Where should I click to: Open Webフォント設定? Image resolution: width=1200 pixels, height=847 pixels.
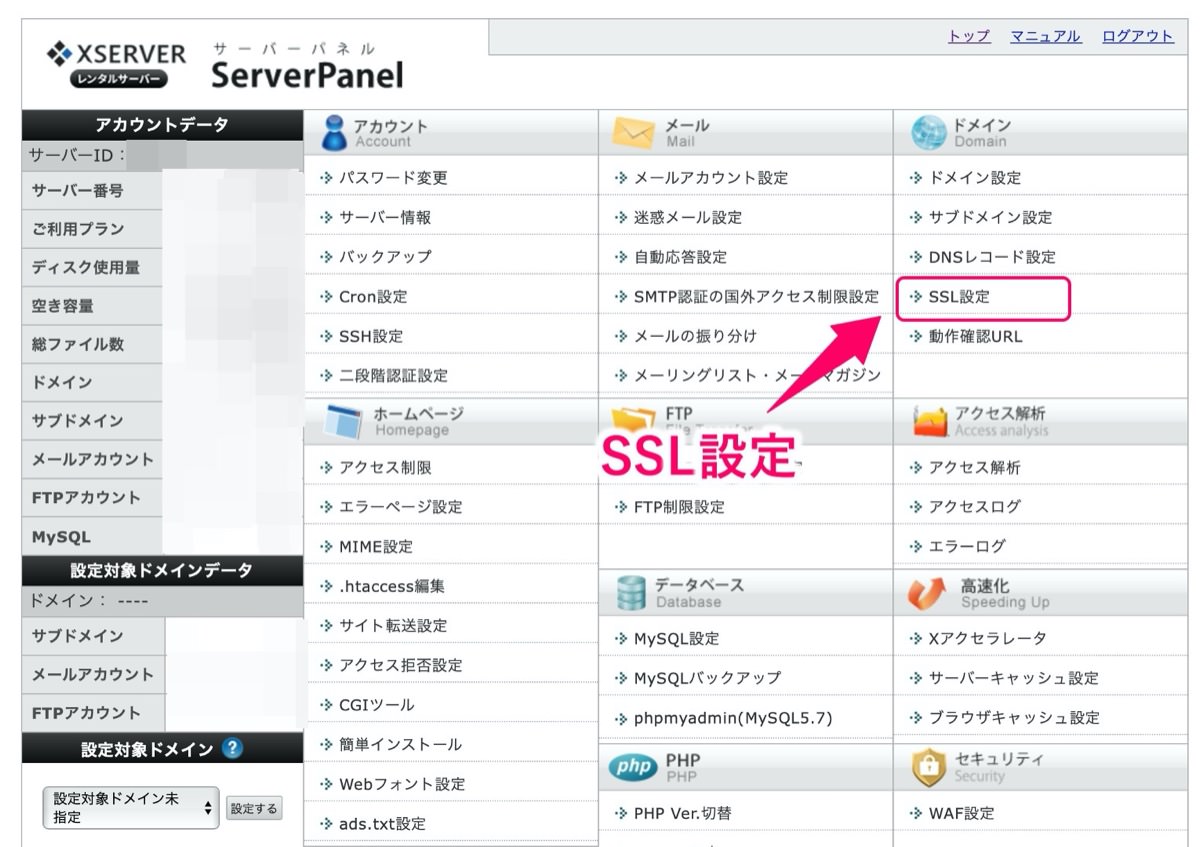[401, 784]
